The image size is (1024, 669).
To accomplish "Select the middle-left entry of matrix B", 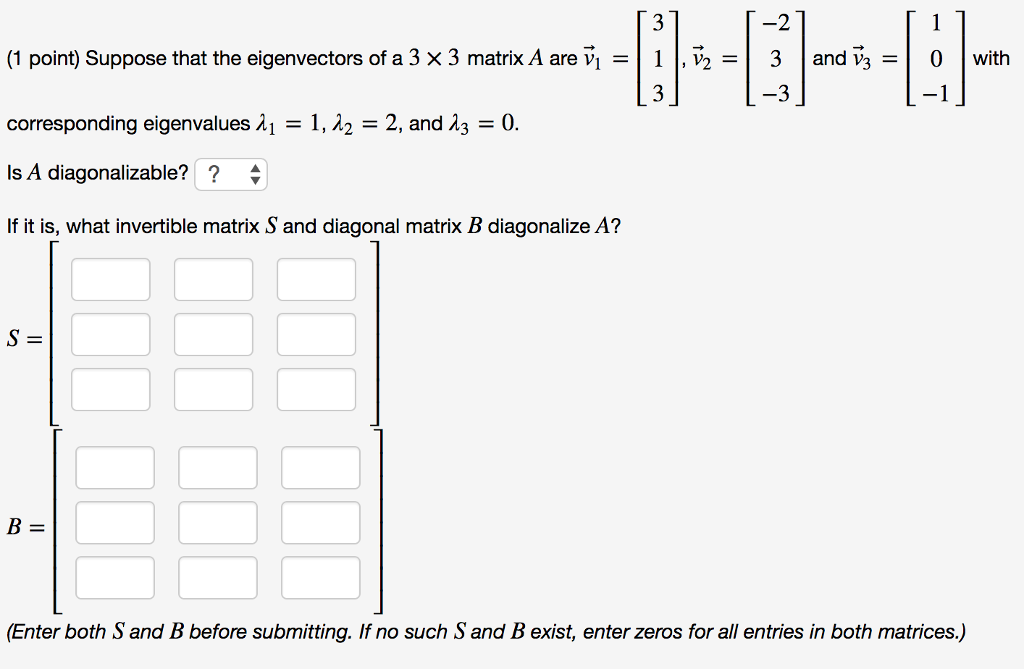I will [x=115, y=522].
